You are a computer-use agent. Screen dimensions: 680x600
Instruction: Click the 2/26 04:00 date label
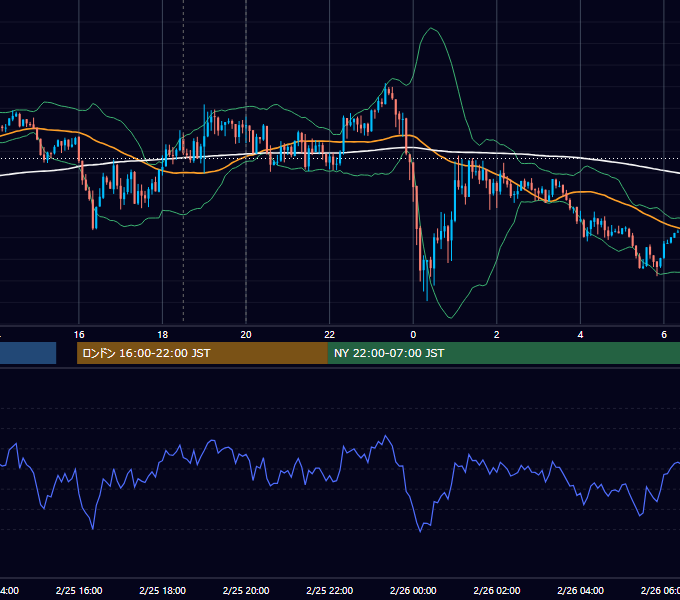tap(580, 590)
